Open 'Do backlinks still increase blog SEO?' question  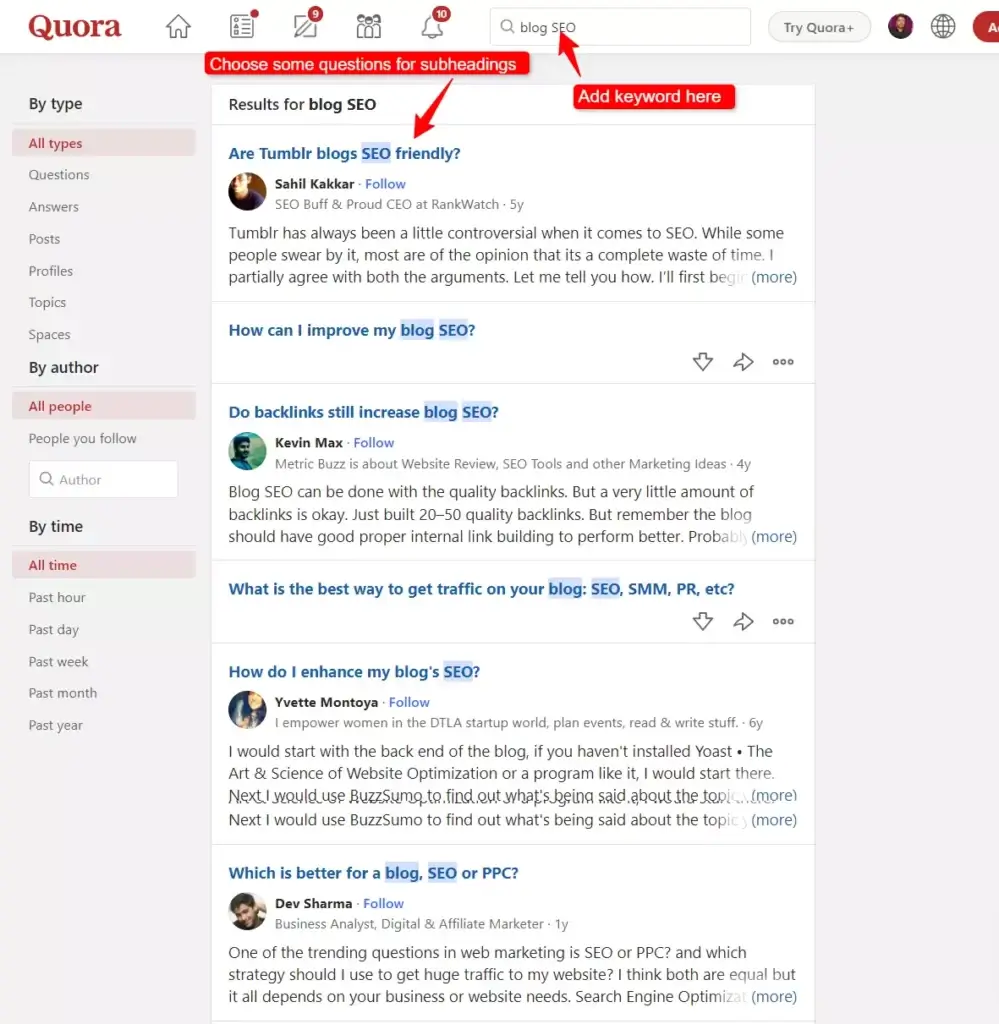pyautogui.click(x=364, y=412)
